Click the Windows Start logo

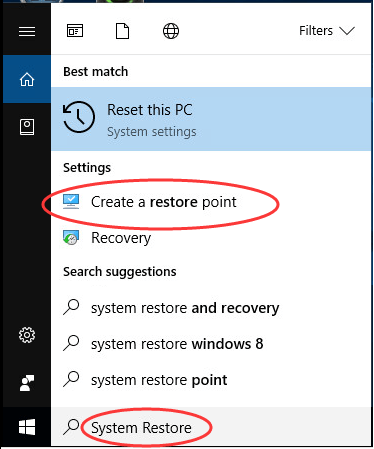coord(27,427)
